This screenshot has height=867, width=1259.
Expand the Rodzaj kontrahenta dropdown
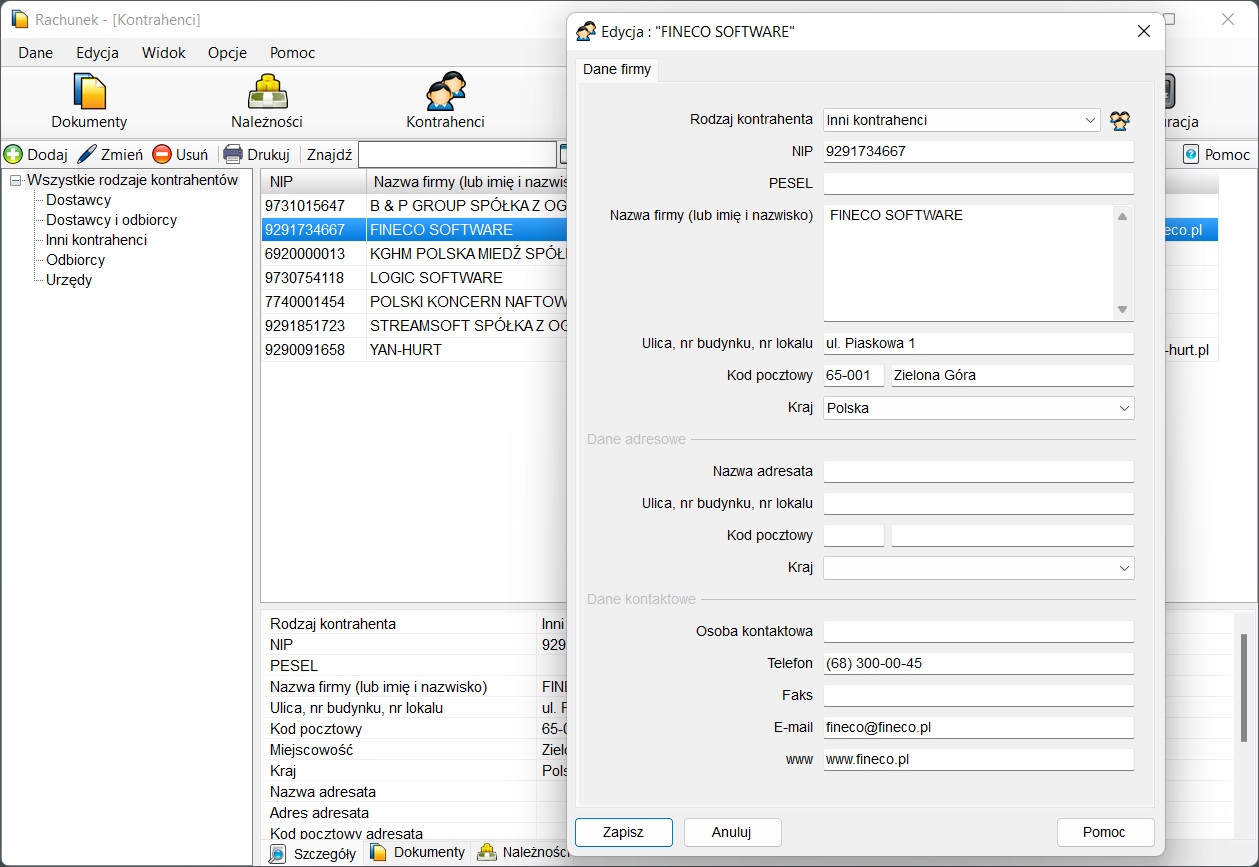(1090, 120)
